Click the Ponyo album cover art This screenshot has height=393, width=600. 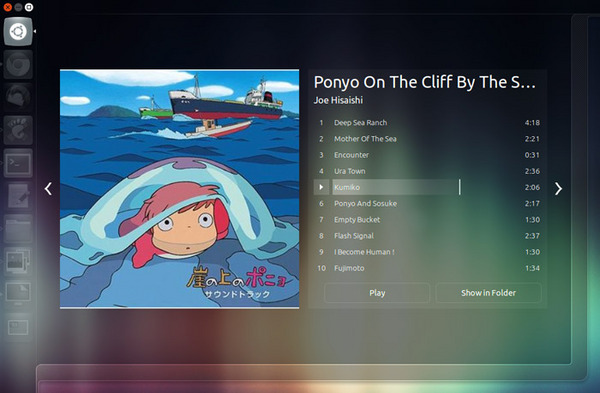click(179, 189)
